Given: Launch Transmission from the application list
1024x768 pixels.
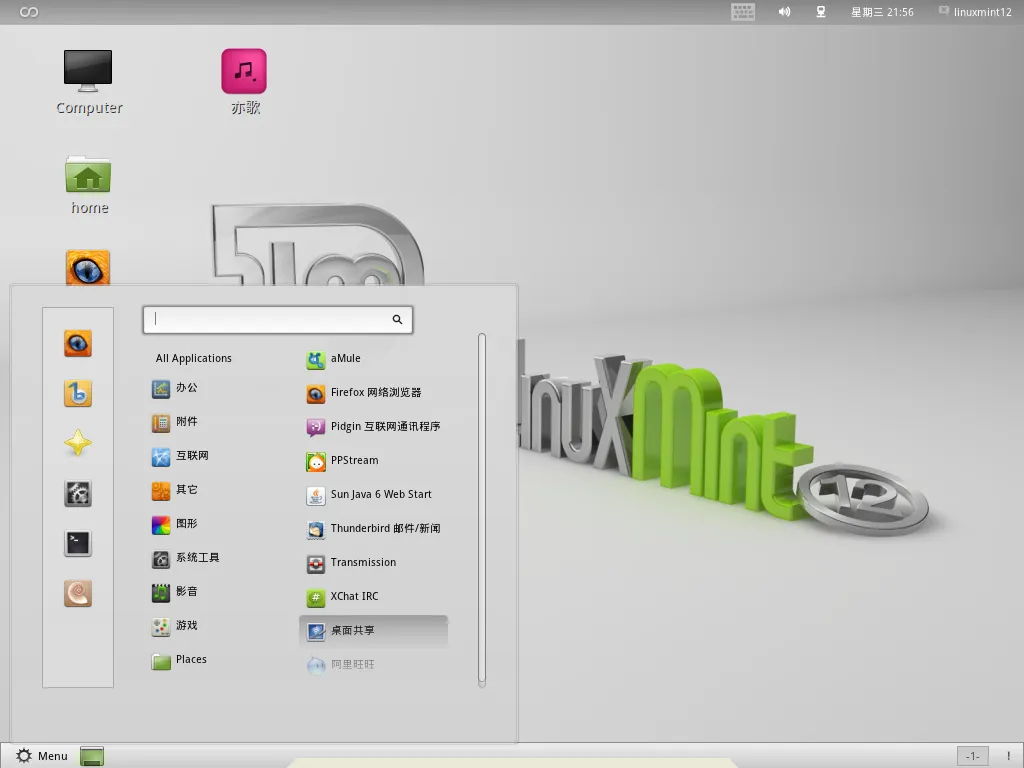Looking at the screenshot, I should 363,563.
